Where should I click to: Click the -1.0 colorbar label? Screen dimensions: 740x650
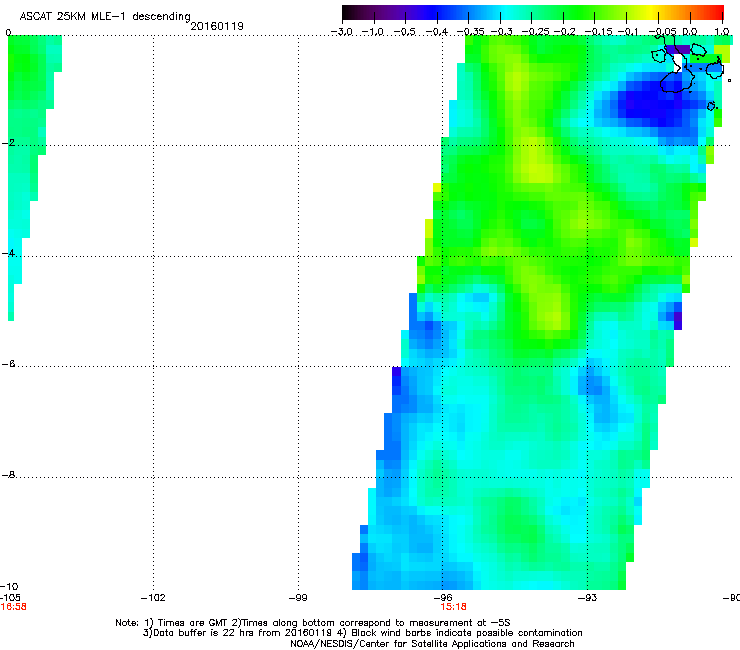[x=373, y=32]
